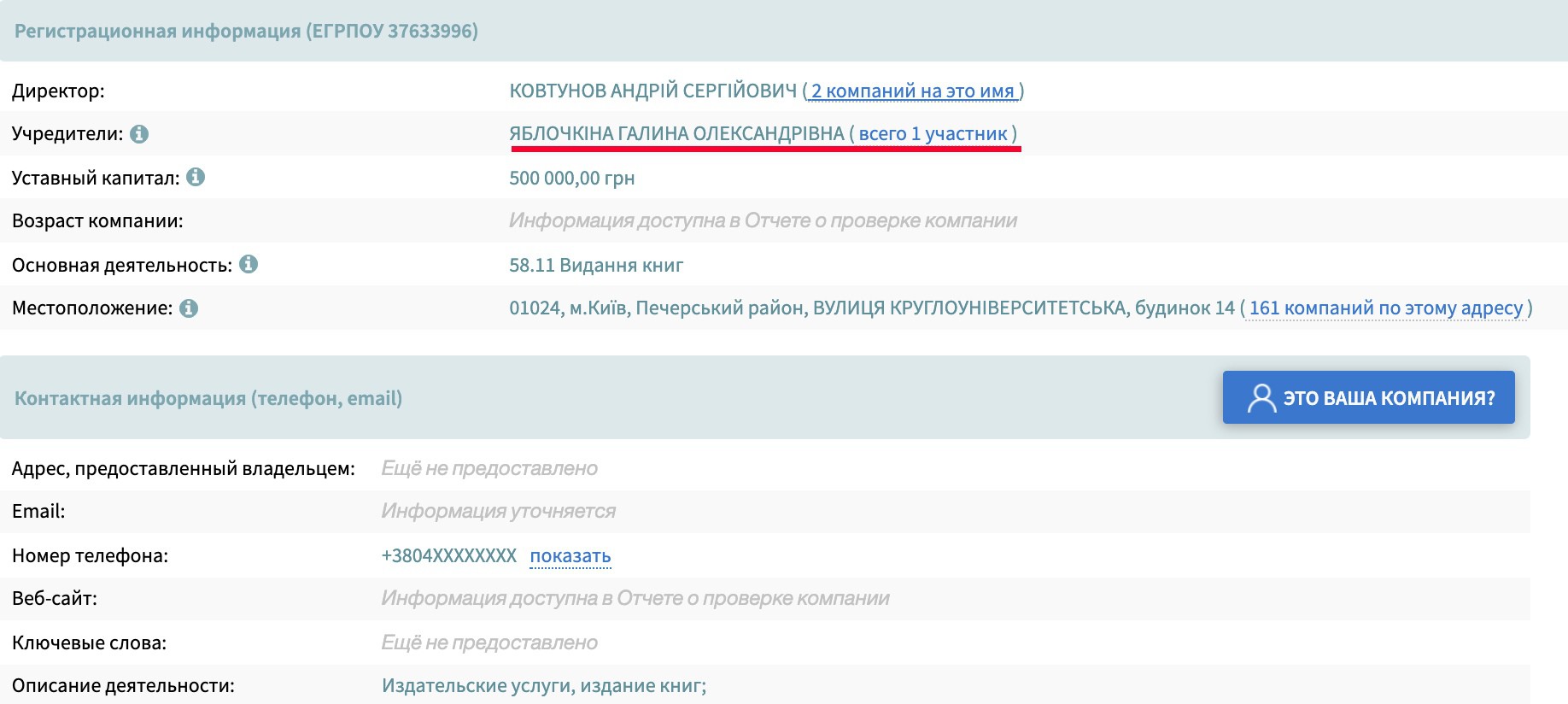Click founder name ЯБЛОЧКІНА ГАЛИНА ОЛЕКСАНДРІВНА
This screenshot has height=704, width=1568.
coord(676,134)
